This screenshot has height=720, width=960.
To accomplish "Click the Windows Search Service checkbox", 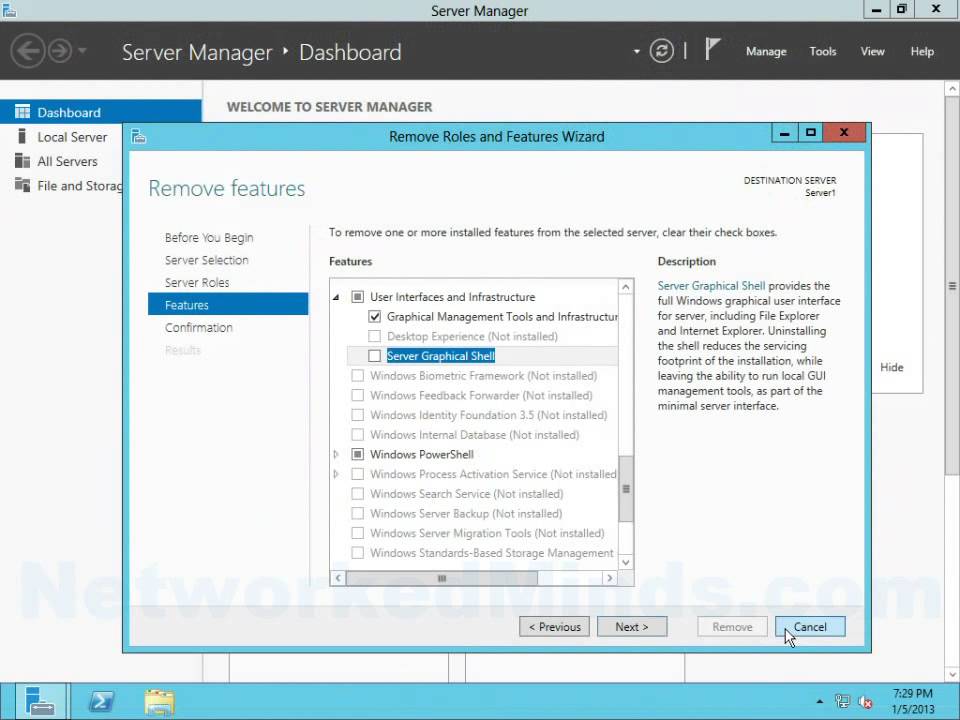I will (358, 493).
